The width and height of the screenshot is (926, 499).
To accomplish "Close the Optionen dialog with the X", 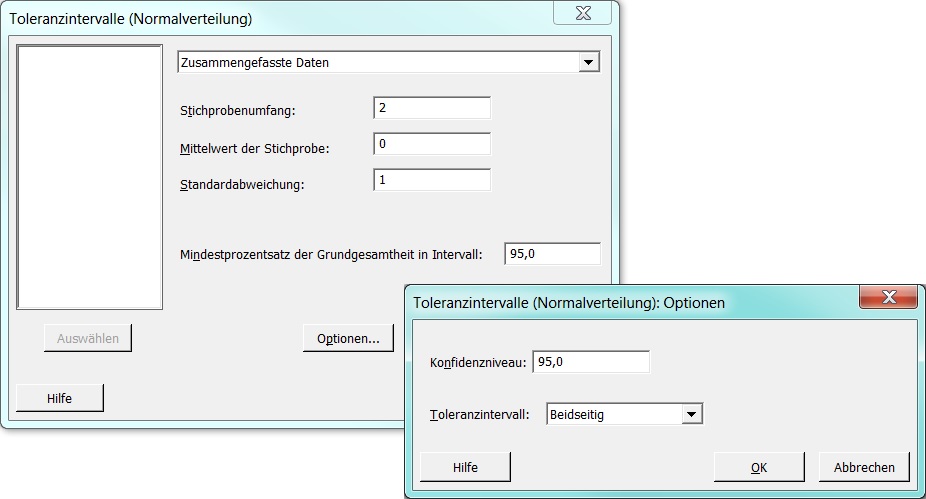I will (x=889, y=296).
